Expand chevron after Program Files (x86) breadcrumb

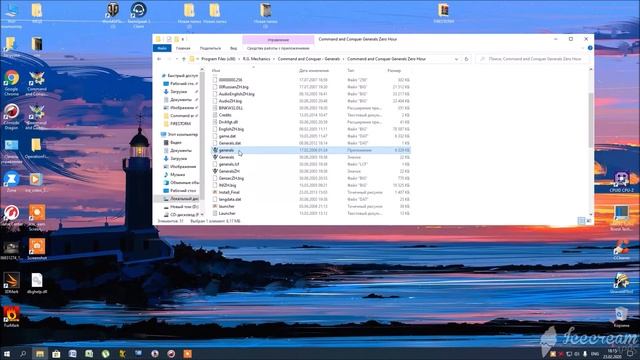(x=239, y=59)
